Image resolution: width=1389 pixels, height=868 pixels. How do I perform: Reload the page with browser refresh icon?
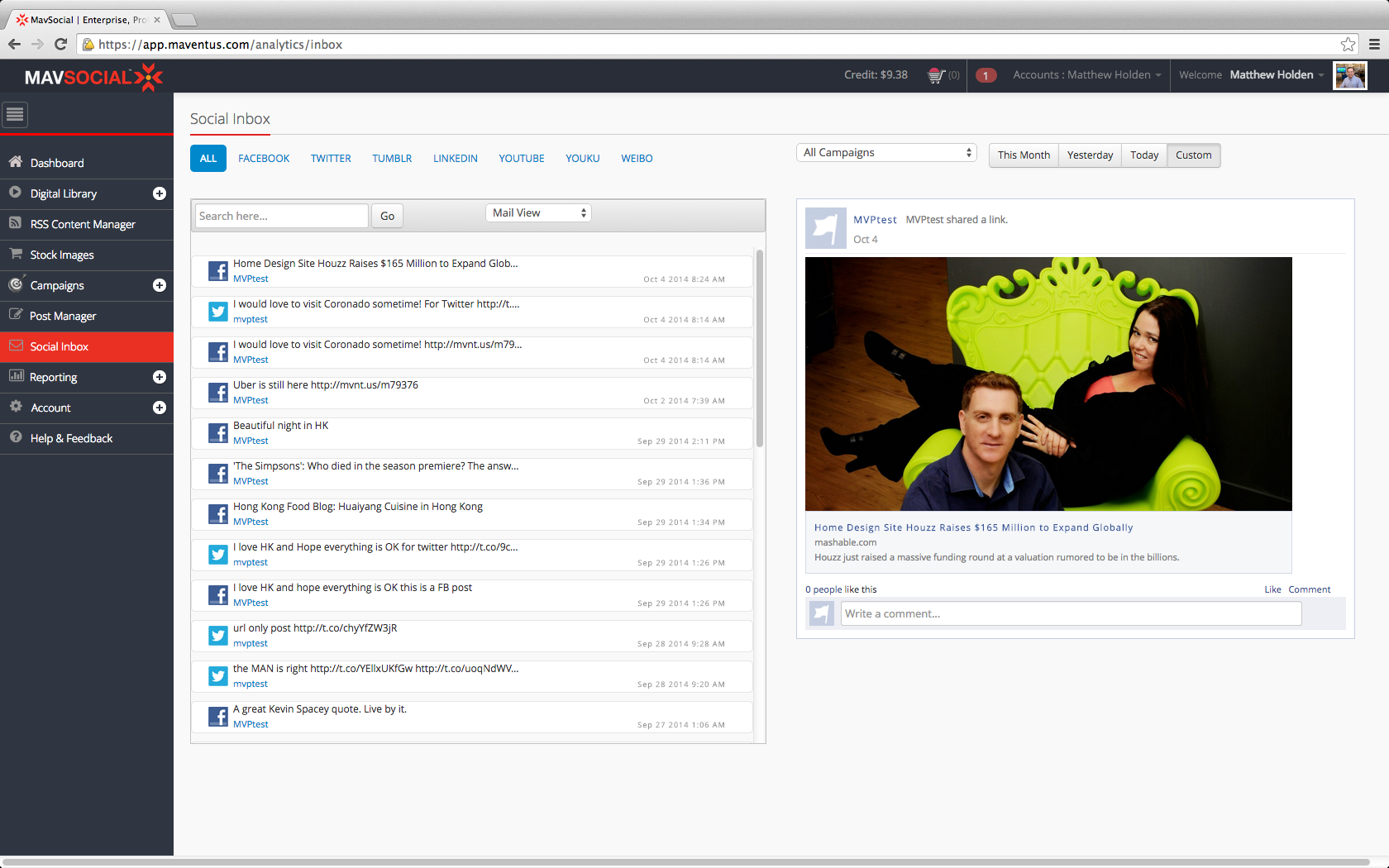click(60, 45)
